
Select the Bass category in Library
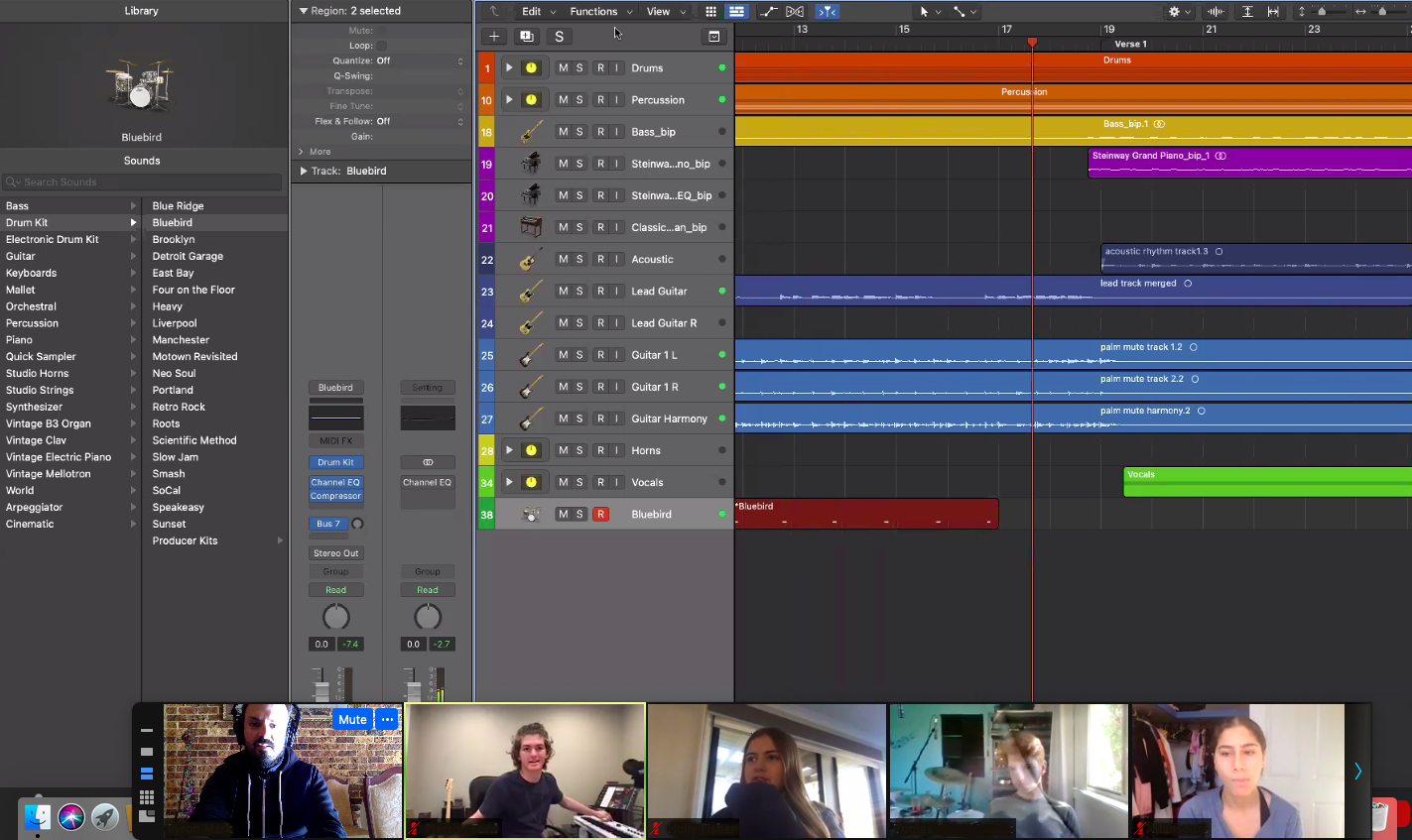(x=18, y=206)
